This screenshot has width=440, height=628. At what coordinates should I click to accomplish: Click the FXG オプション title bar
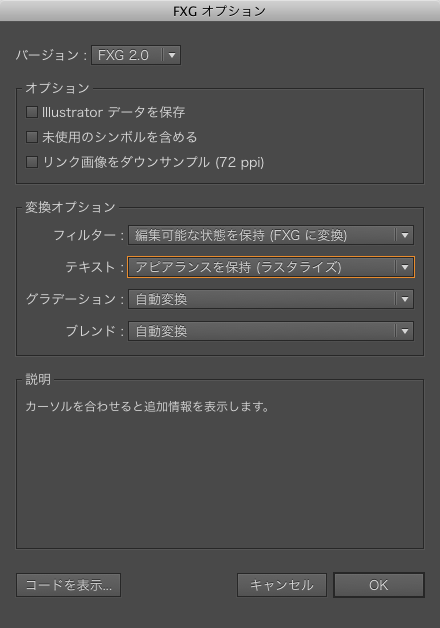220,11
